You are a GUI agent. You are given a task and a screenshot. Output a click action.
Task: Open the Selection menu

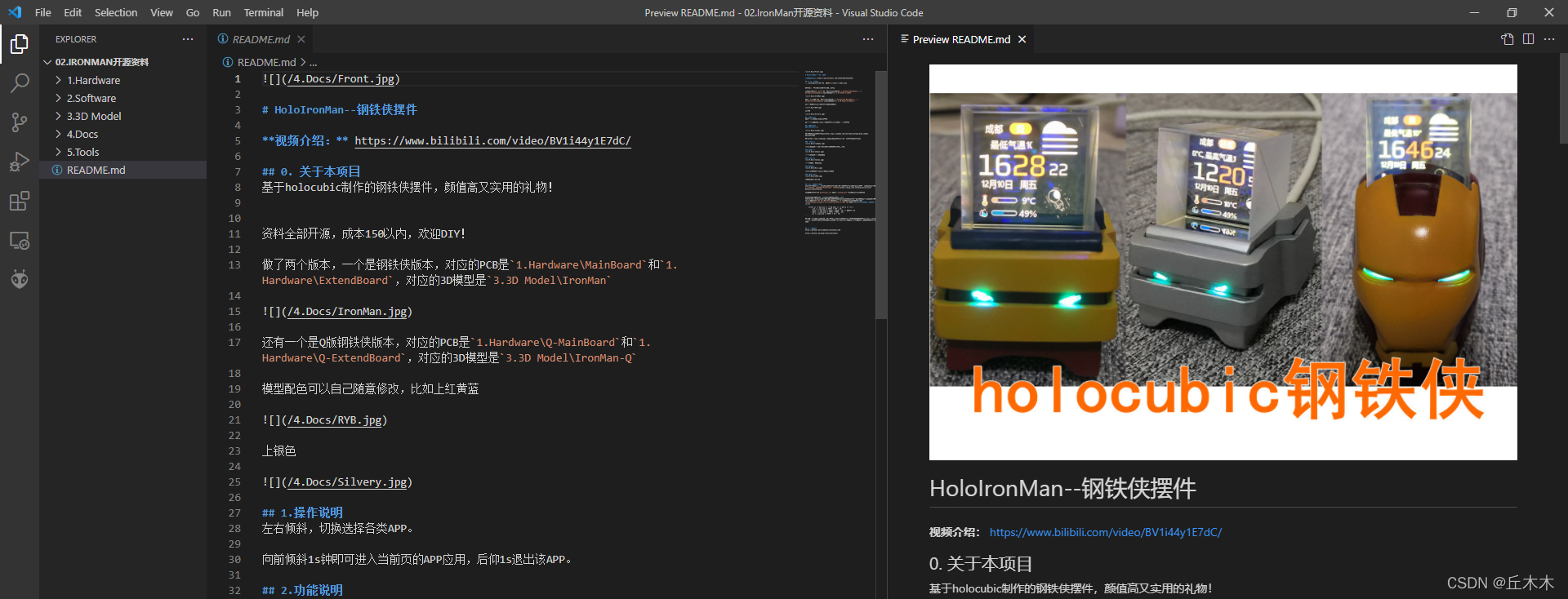coord(116,12)
